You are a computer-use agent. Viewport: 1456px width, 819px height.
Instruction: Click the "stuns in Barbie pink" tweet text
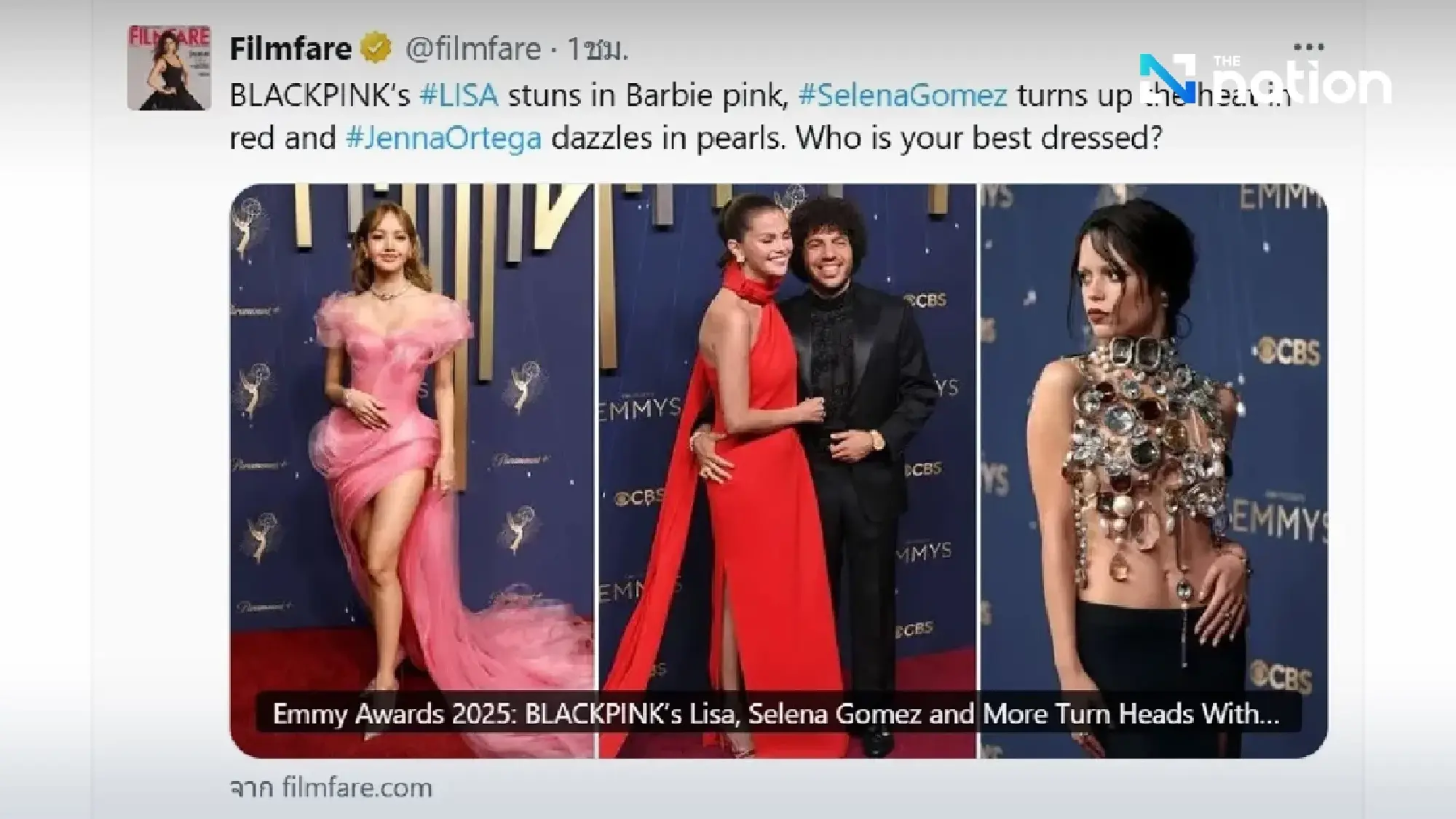pos(648,95)
